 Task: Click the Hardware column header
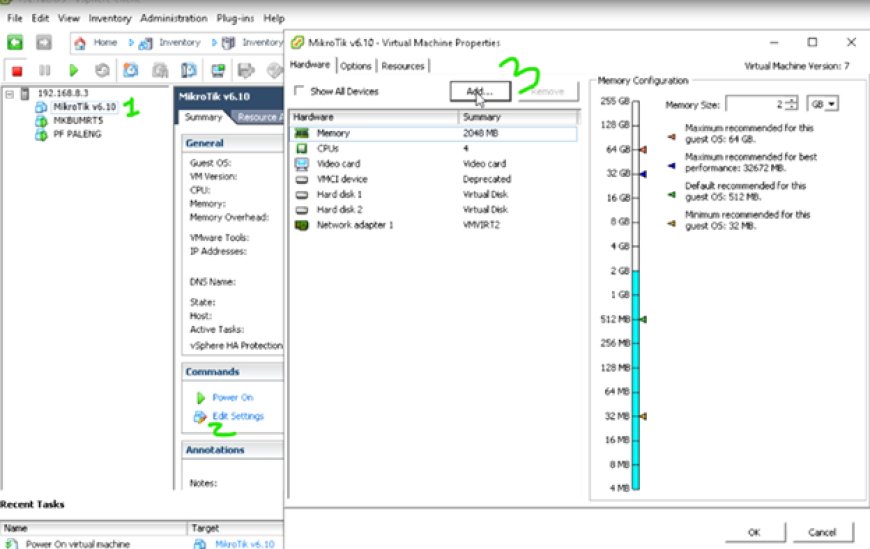(375, 117)
